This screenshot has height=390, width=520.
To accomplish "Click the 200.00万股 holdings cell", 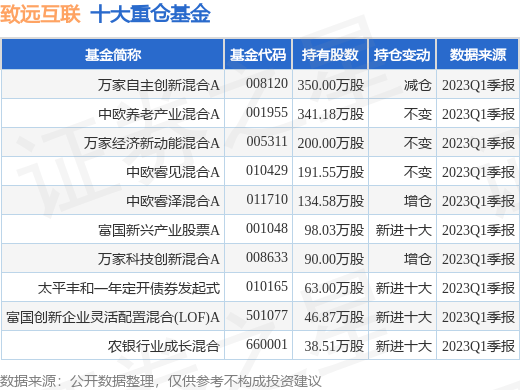I will (x=331, y=143).
